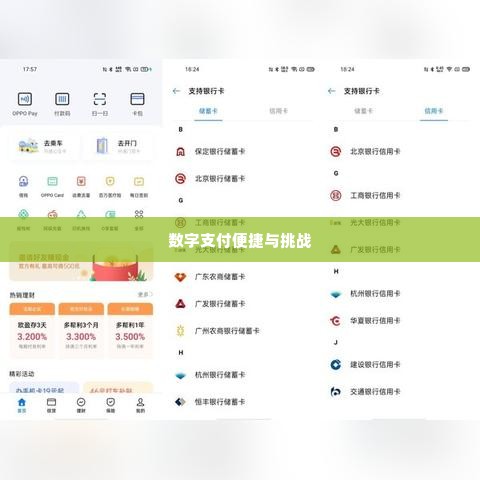
Task: Open the 我的 profile bottom tab
Action: [140, 405]
